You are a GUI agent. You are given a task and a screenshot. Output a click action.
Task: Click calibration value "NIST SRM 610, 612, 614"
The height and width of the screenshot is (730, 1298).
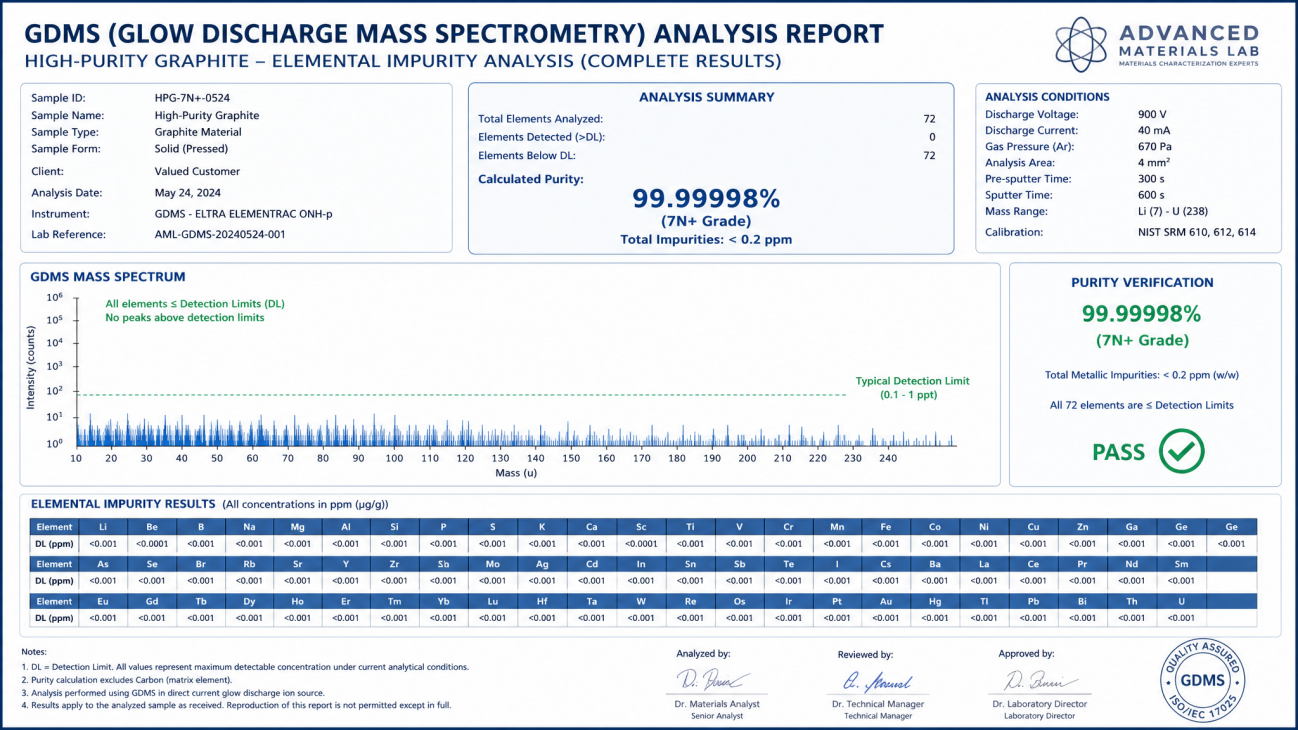[x=1196, y=232]
